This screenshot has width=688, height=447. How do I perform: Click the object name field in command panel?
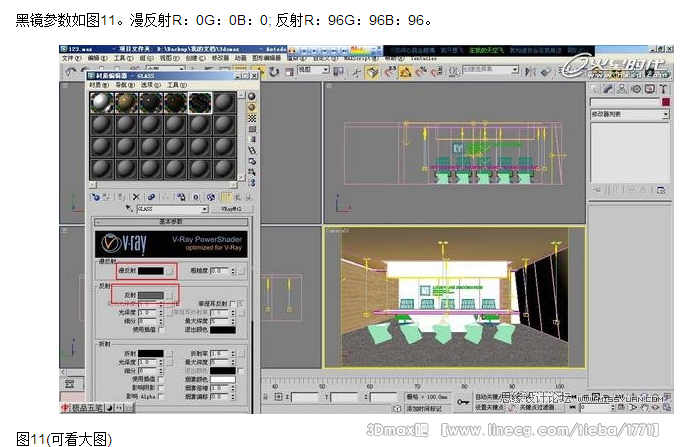[625, 102]
